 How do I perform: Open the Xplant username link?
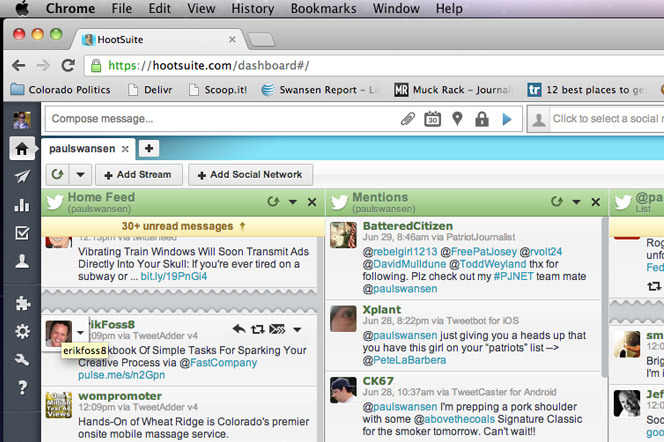(382, 310)
